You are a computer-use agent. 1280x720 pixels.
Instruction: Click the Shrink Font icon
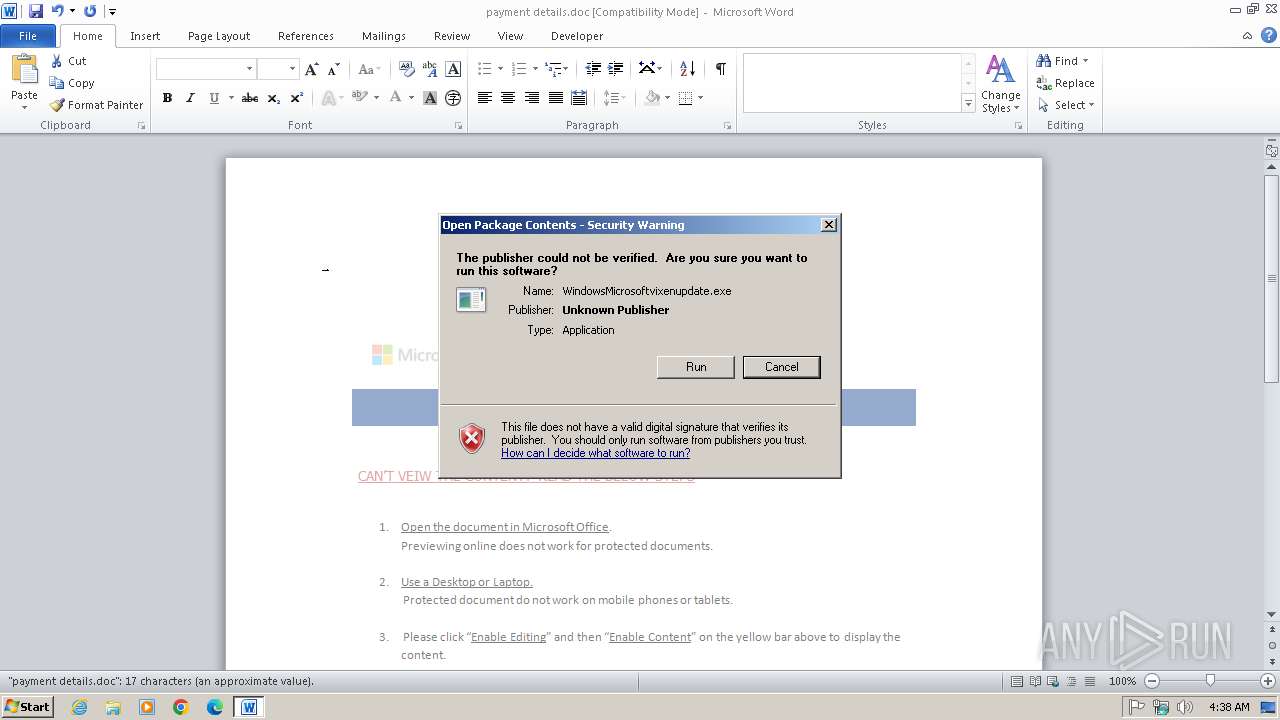(x=334, y=69)
